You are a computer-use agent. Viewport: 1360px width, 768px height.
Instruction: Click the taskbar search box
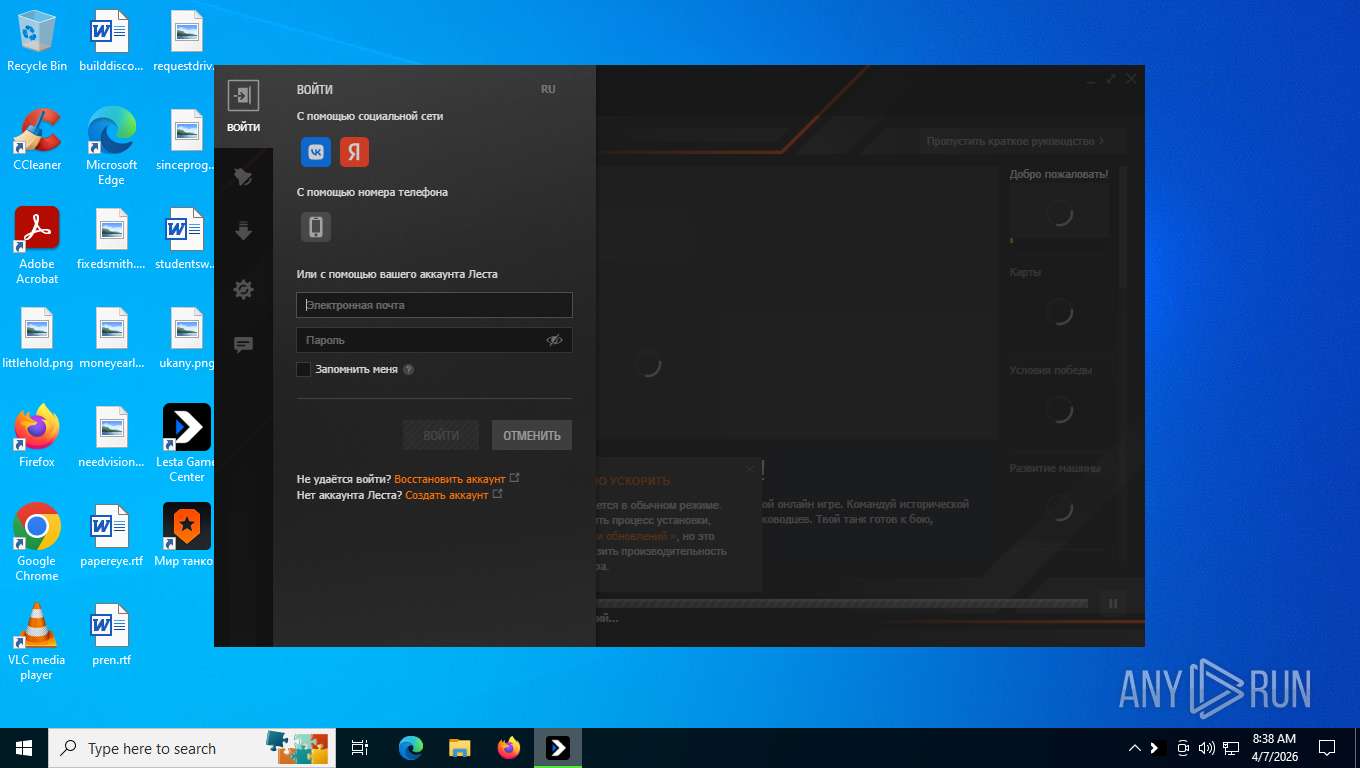(190, 748)
